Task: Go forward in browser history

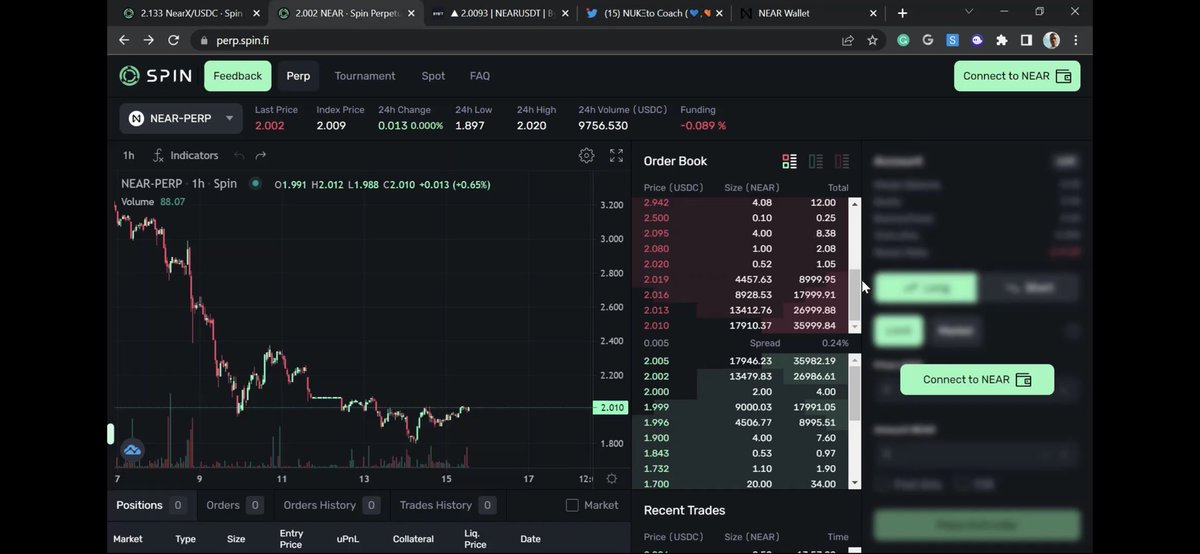Action: click(149, 40)
